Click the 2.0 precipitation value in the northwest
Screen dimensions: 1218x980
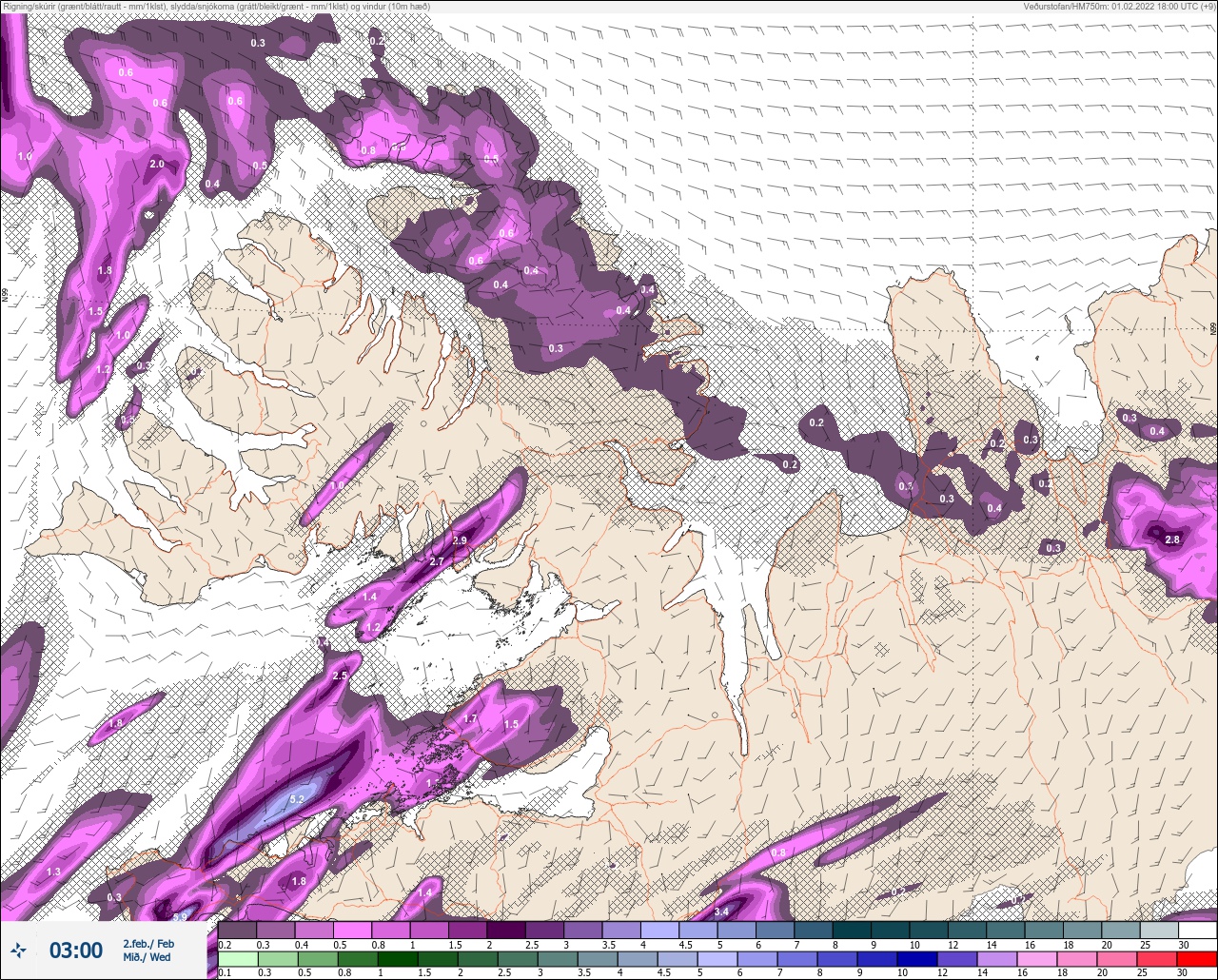[157, 164]
